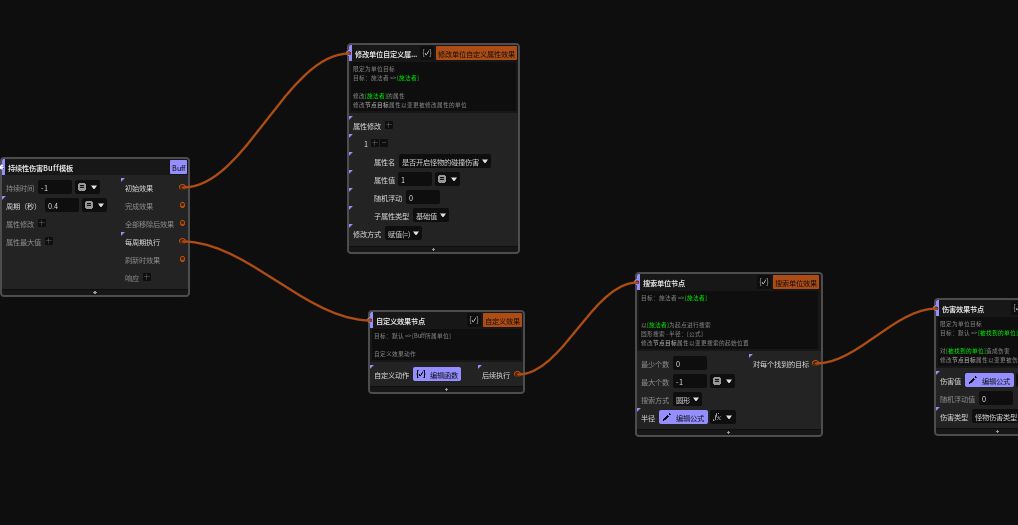Viewport: 1018px width, 525px height.
Task: Select 搜索单位节点 title text
Action: coord(664,284)
